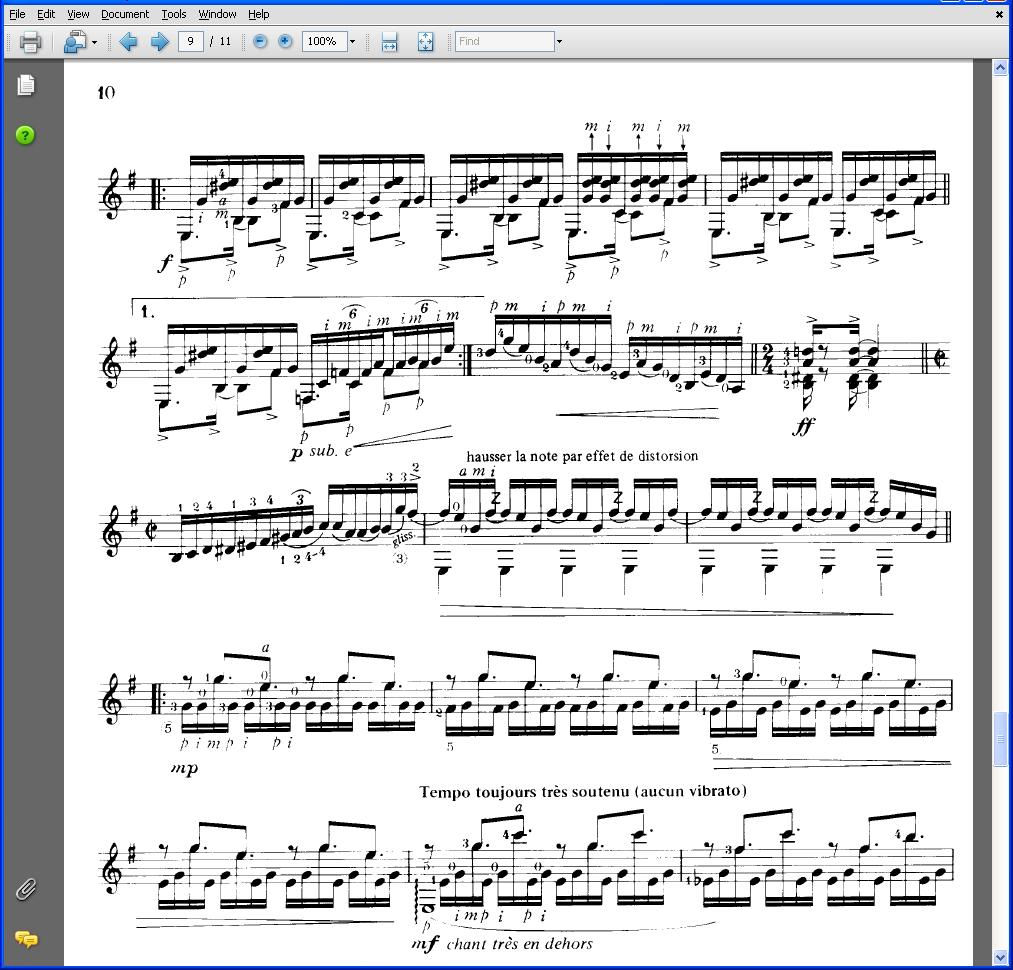Open the Document menu
The height and width of the screenshot is (970, 1013).
[x=125, y=14]
